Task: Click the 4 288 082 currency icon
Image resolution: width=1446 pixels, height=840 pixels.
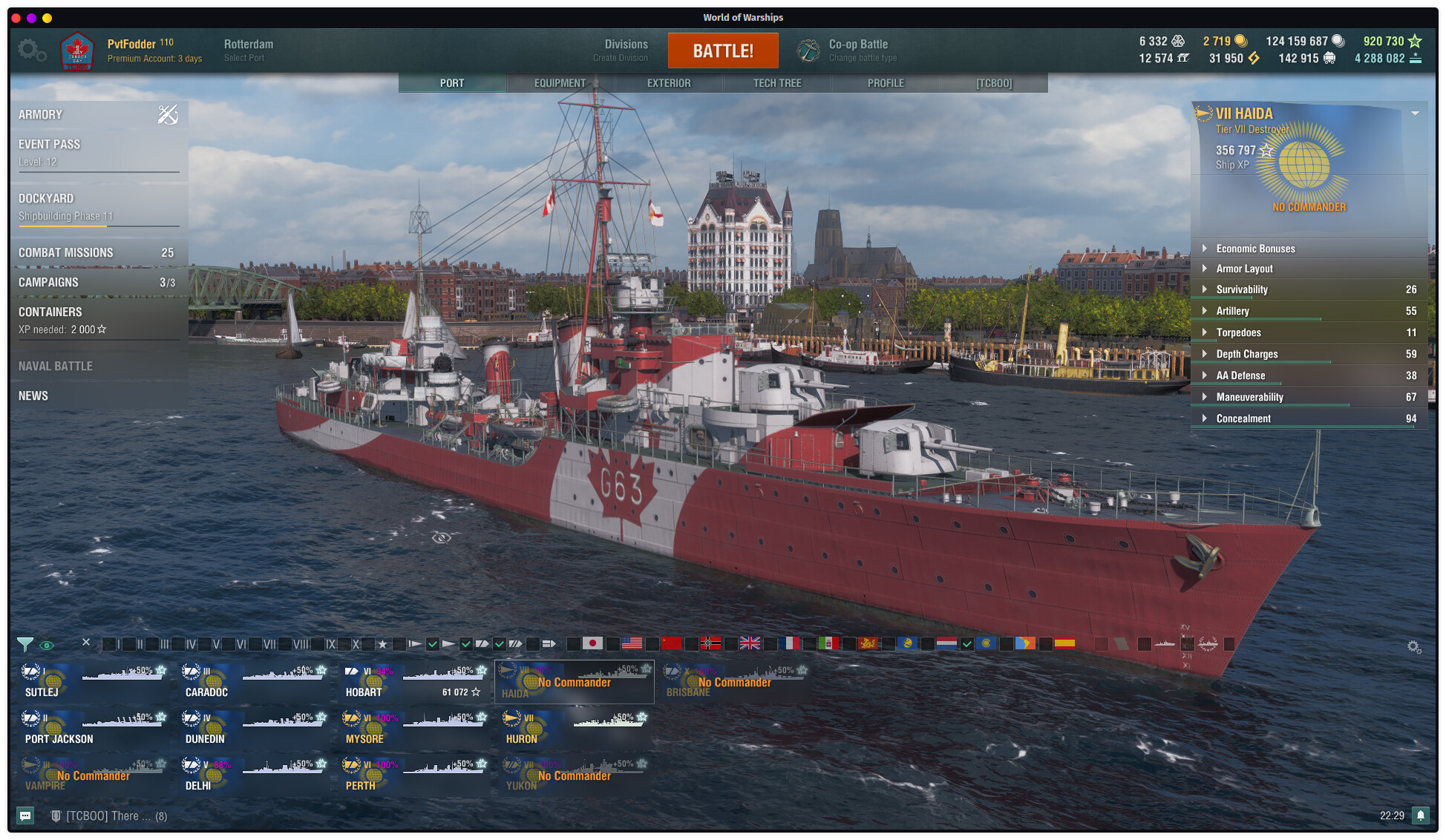Action: pos(1415,58)
